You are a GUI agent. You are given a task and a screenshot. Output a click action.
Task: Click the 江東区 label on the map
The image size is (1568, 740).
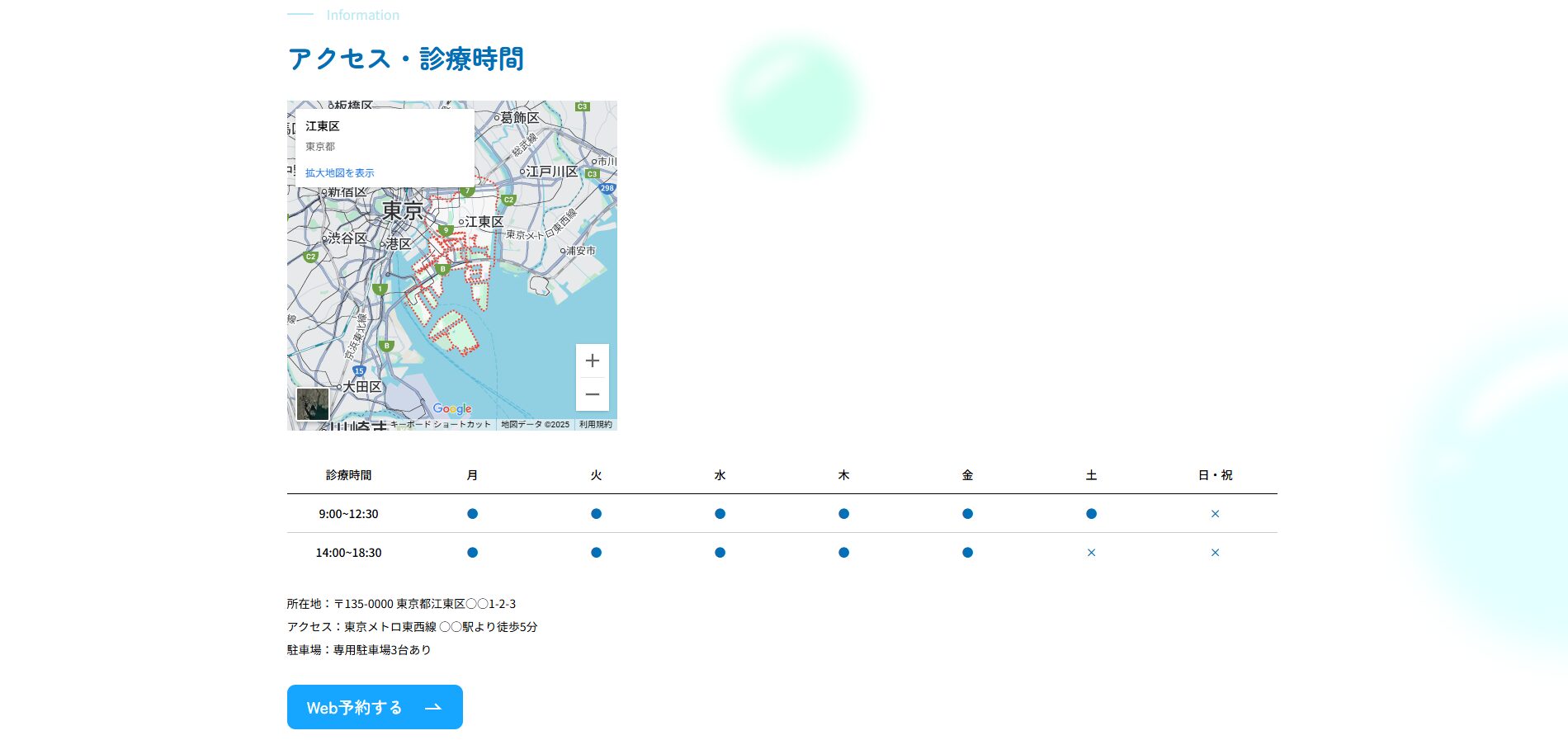point(482,222)
